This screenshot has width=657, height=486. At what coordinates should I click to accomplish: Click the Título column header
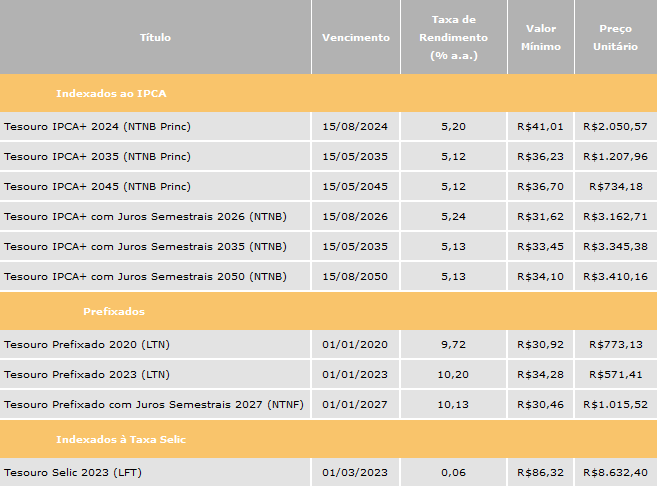155,37
